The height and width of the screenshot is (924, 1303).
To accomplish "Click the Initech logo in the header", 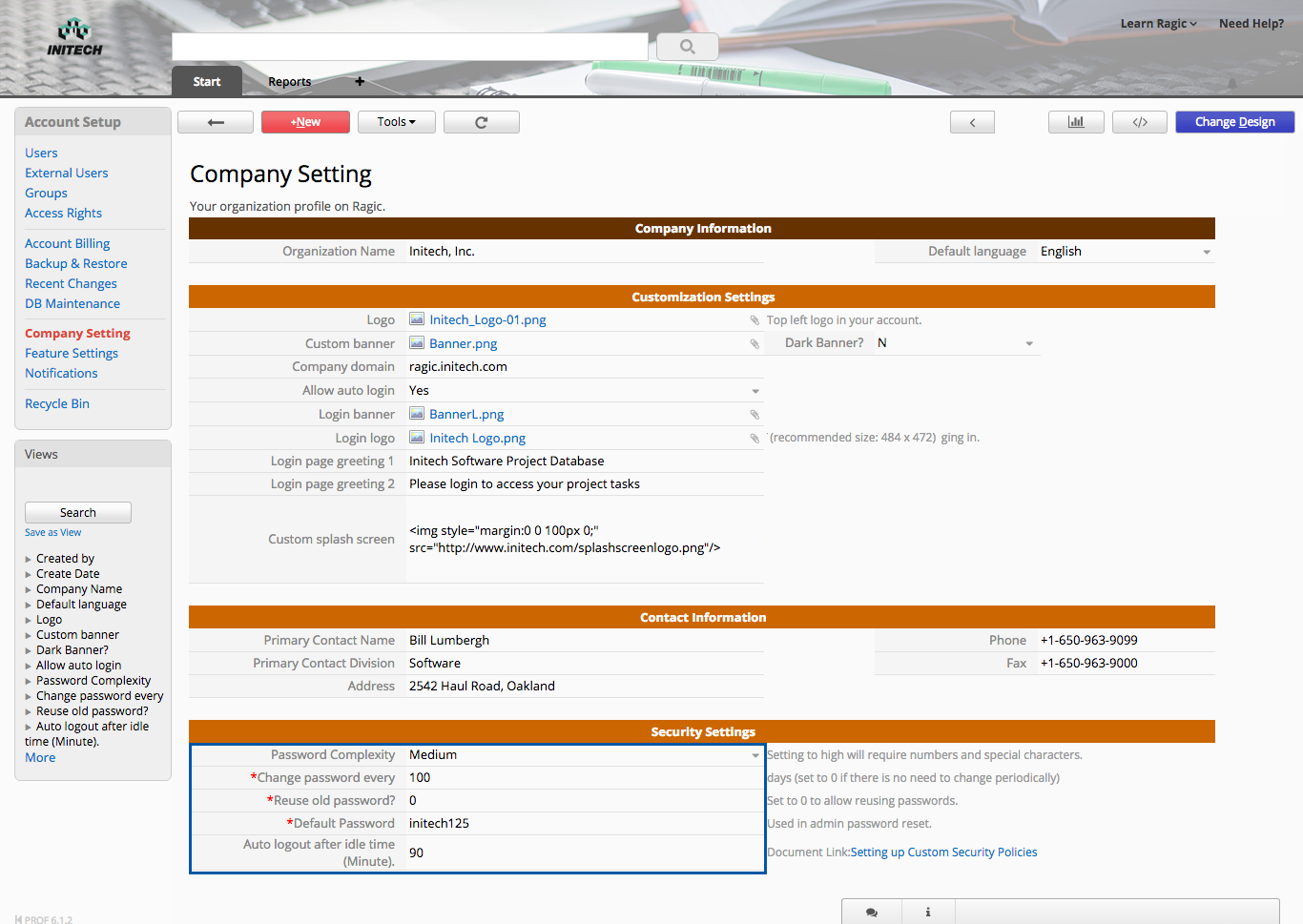I will tap(74, 38).
